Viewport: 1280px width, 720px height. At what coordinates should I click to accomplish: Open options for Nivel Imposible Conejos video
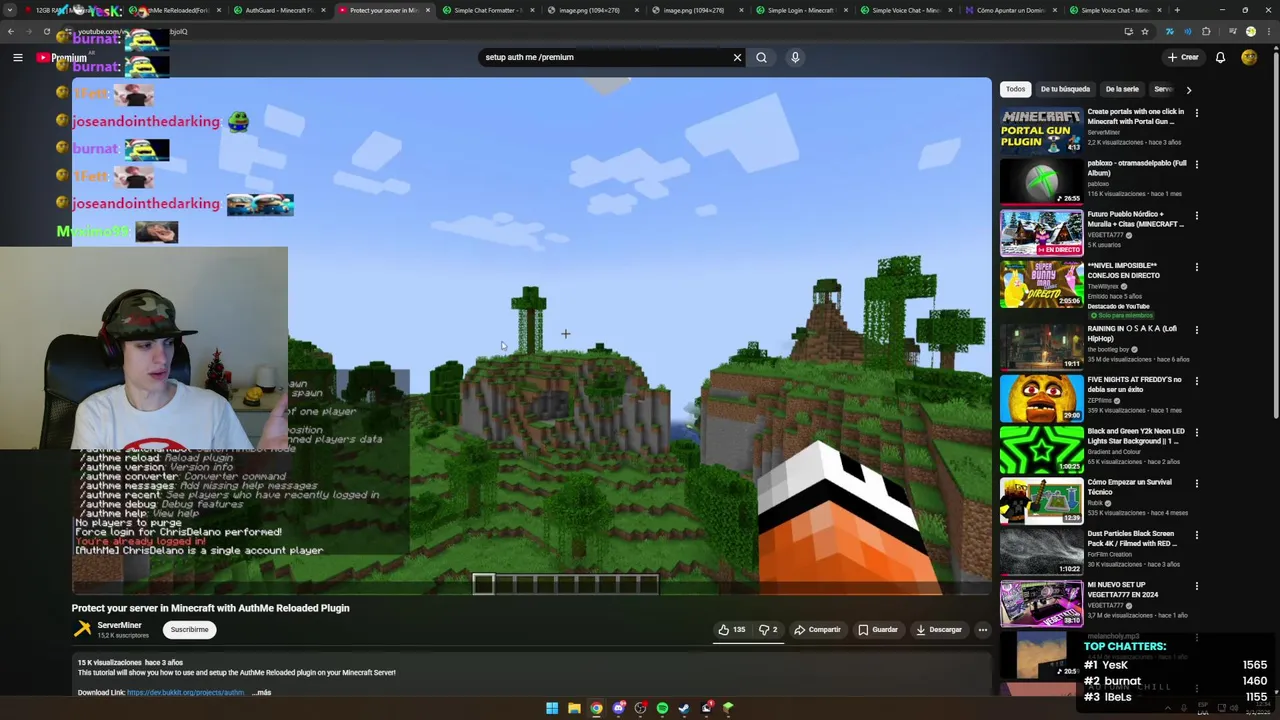(1196, 267)
